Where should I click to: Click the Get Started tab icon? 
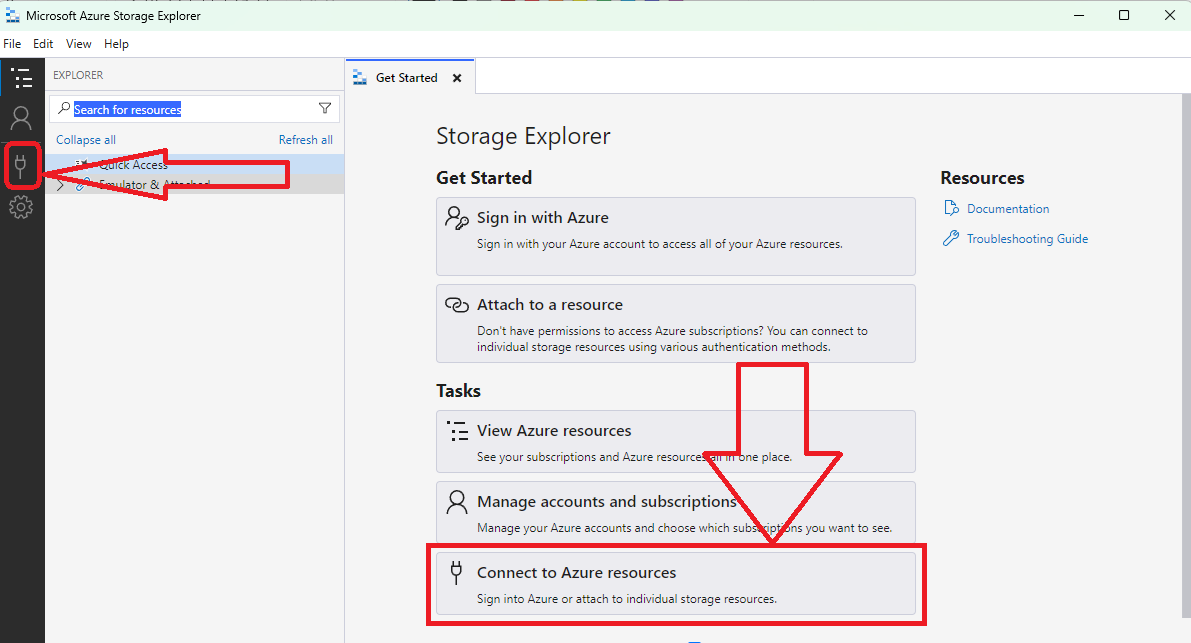click(x=360, y=77)
